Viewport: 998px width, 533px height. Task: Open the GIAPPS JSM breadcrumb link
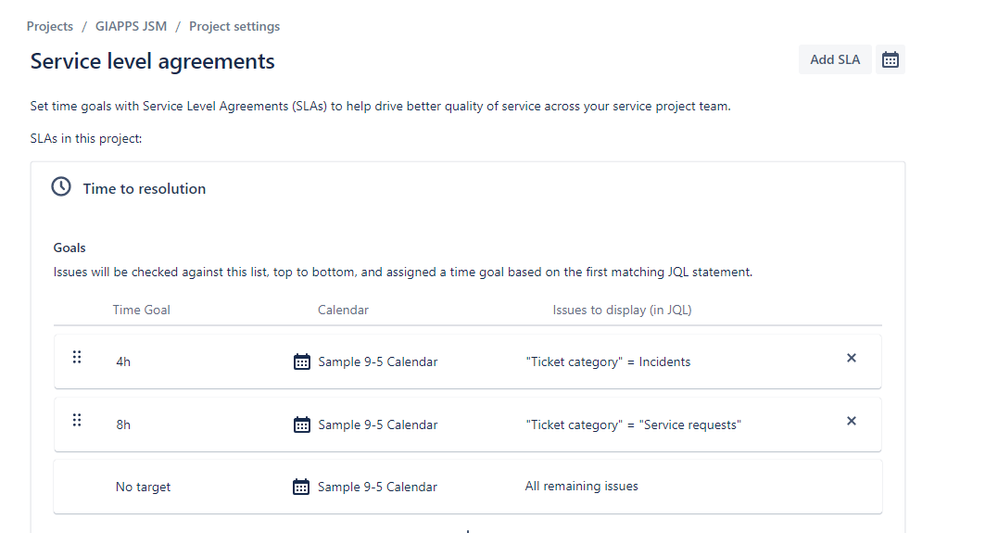click(x=131, y=27)
